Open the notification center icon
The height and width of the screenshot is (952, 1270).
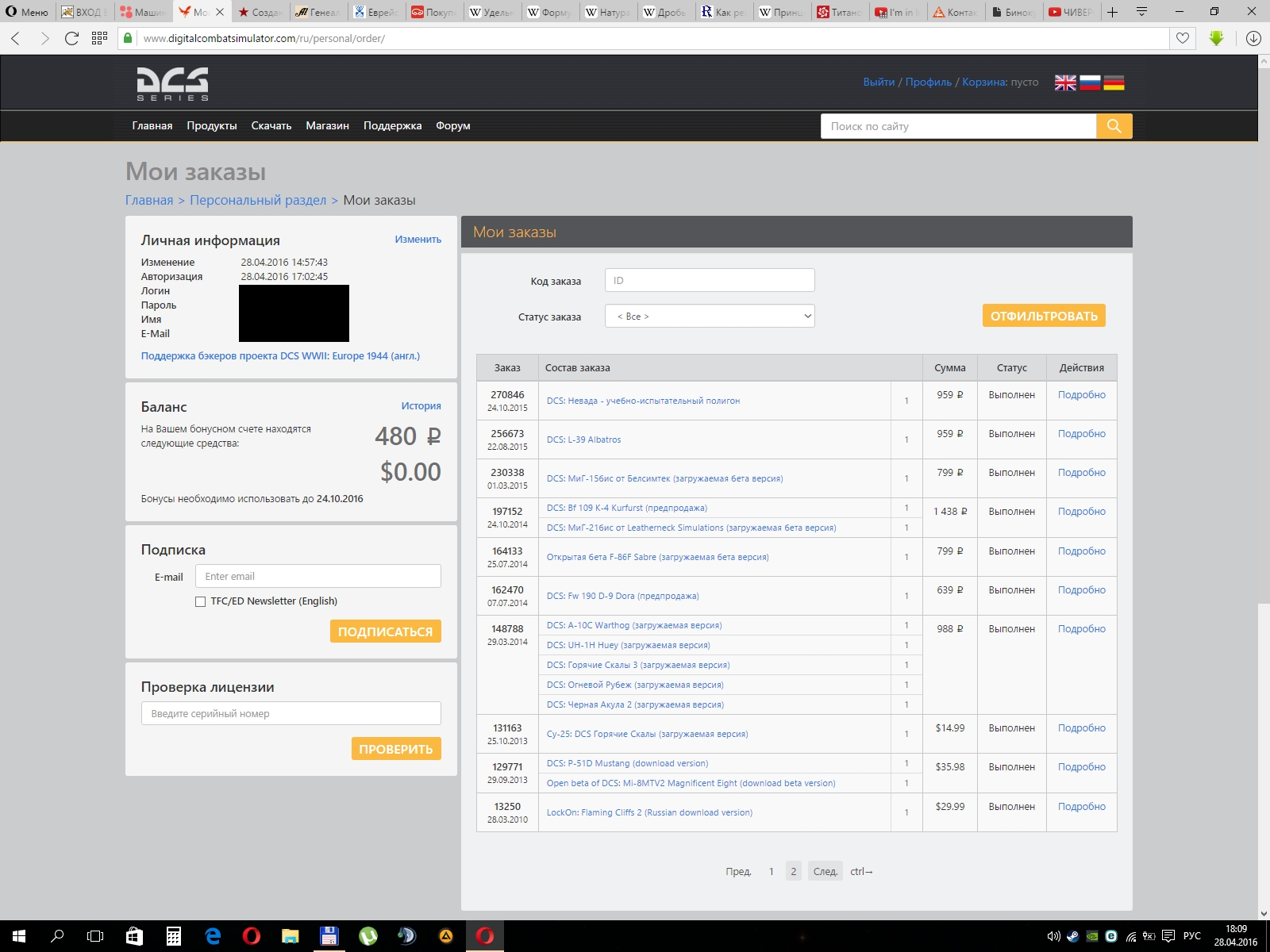coord(1170,936)
